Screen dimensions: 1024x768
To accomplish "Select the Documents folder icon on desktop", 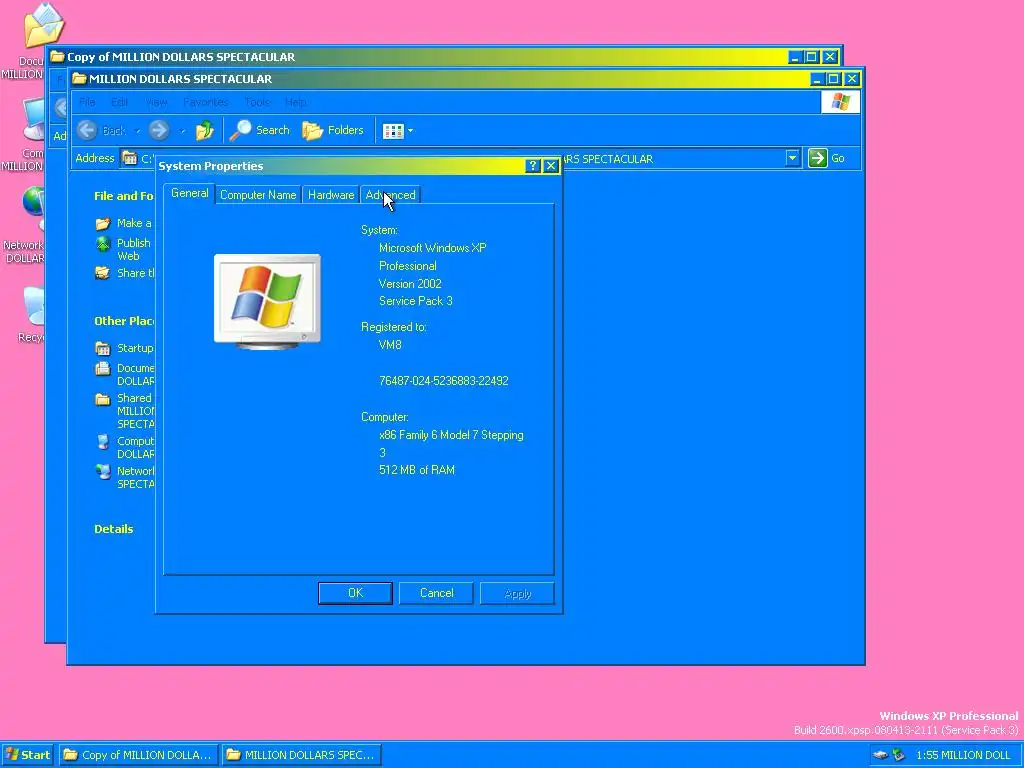I will pos(43,25).
